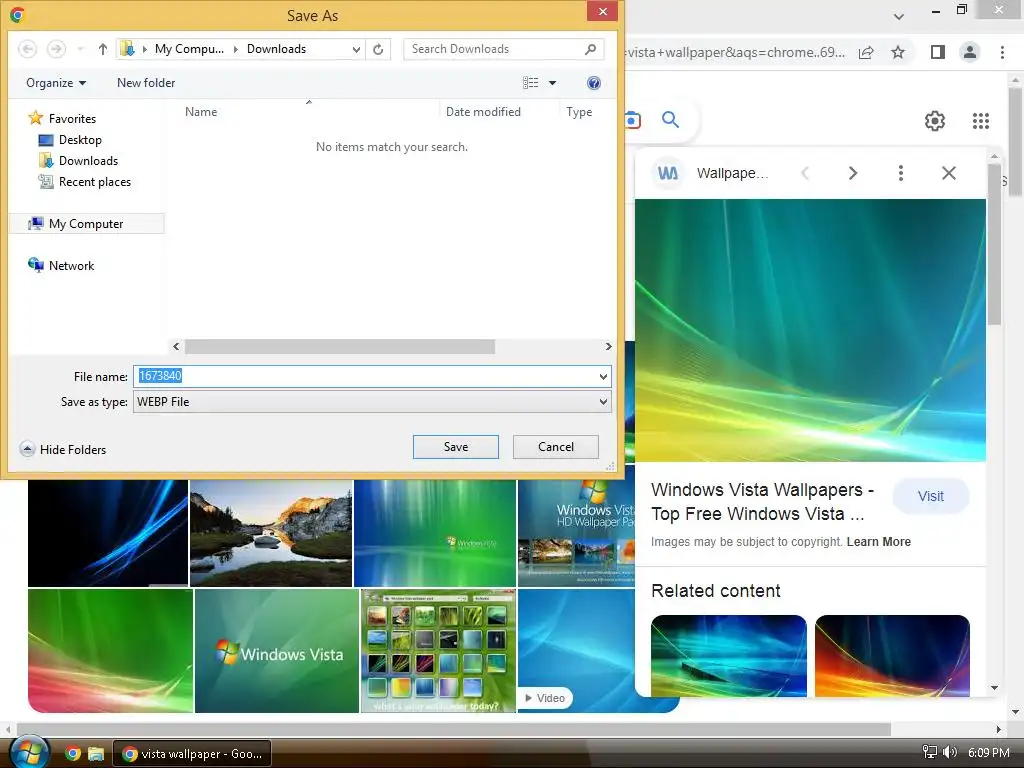1024x768 pixels.
Task: Click the Save button
Action: 456,447
